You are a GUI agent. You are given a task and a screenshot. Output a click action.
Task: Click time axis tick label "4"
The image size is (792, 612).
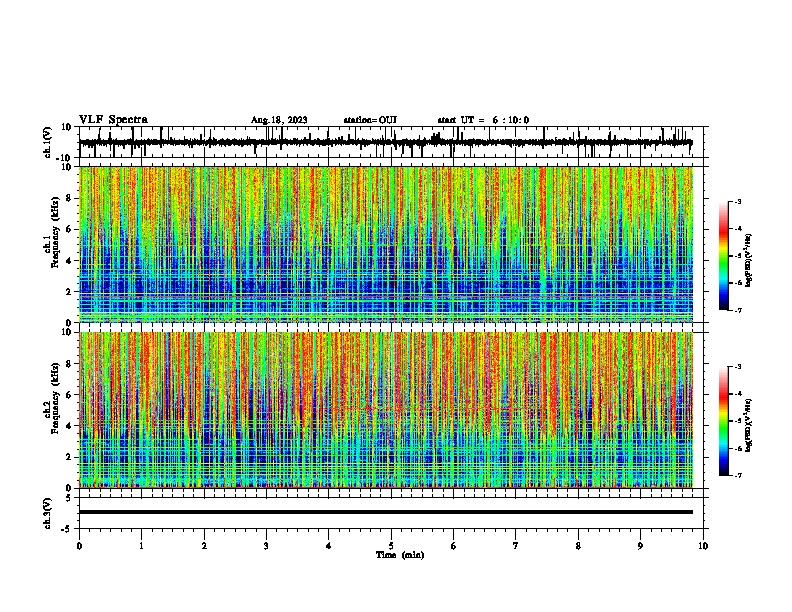[329, 546]
